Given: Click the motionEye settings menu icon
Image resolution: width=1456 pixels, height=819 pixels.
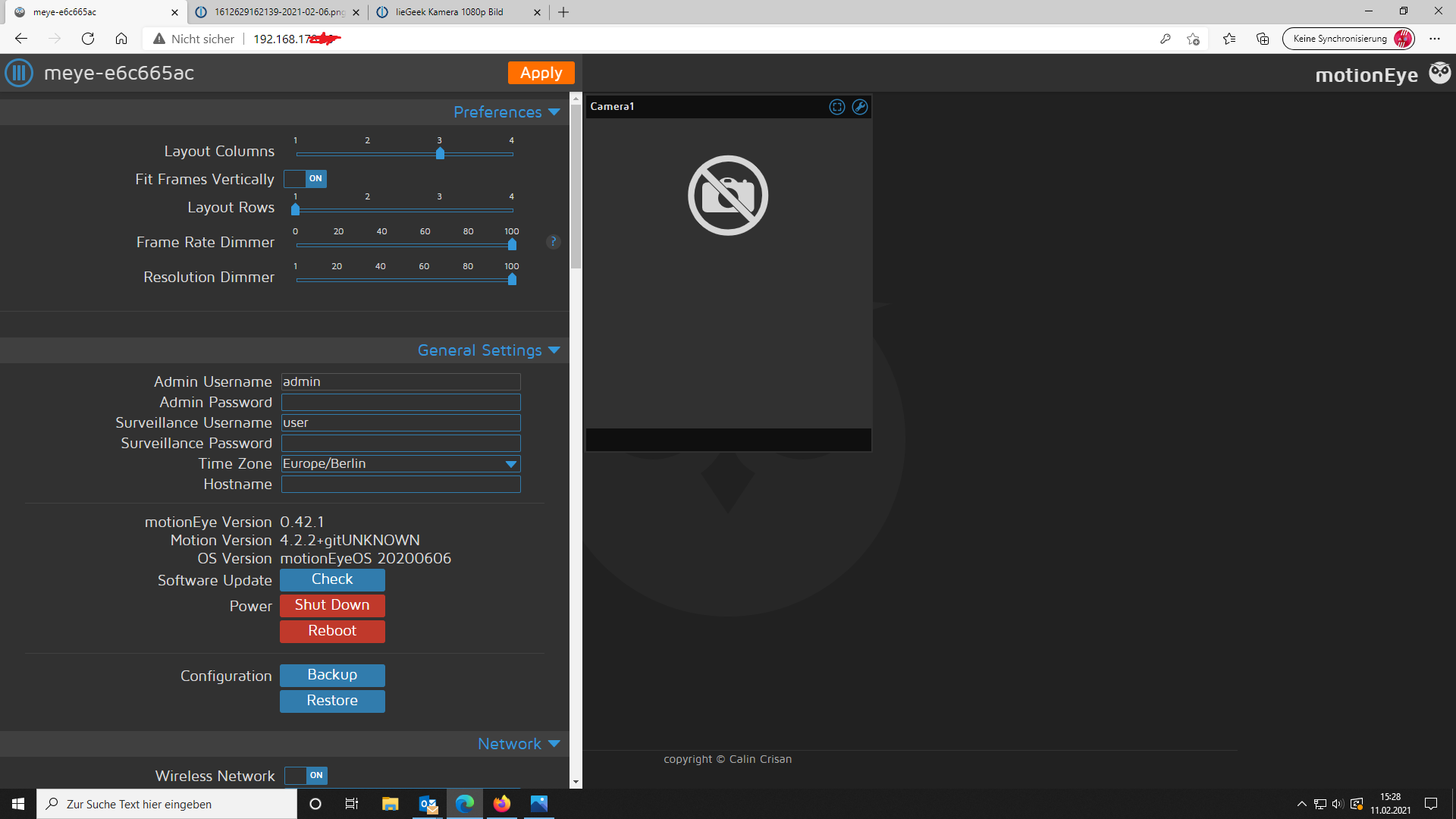Looking at the screenshot, I should pyautogui.click(x=19, y=74).
